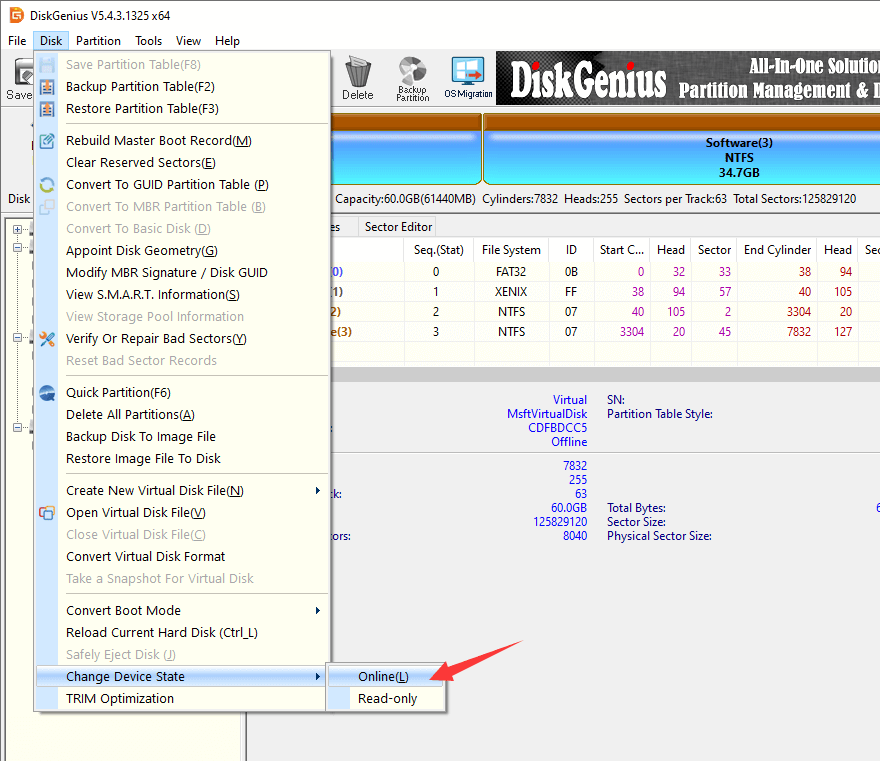This screenshot has height=761, width=880.
Task: Click the File System column header
Action: tap(511, 250)
